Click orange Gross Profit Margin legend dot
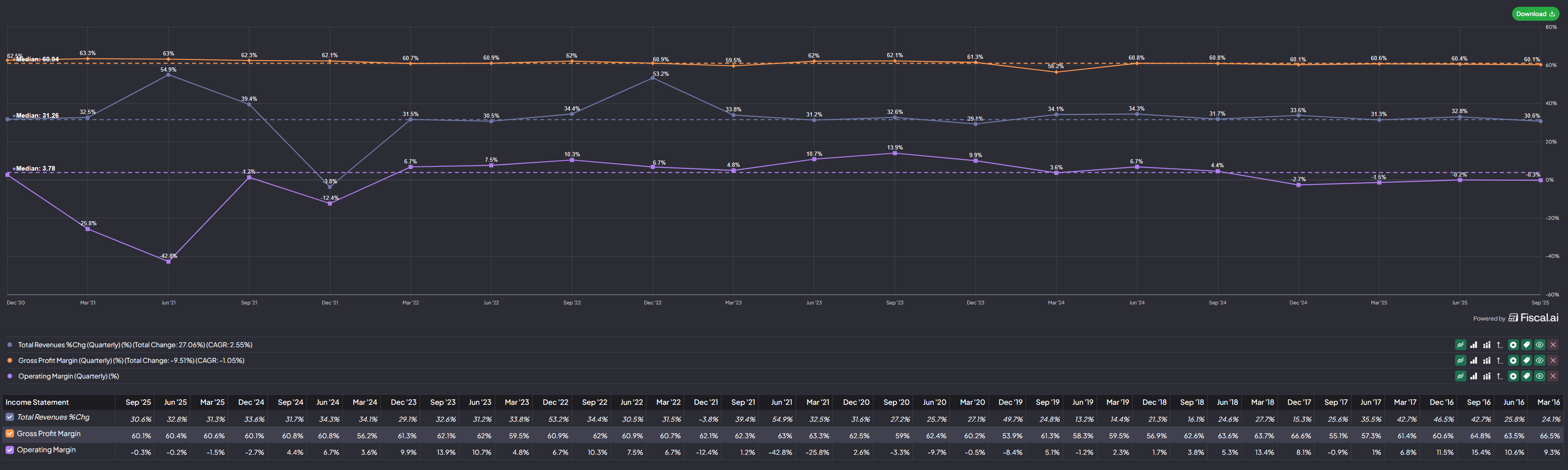The height and width of the screenshot is (470, 1568). (10, 360)
